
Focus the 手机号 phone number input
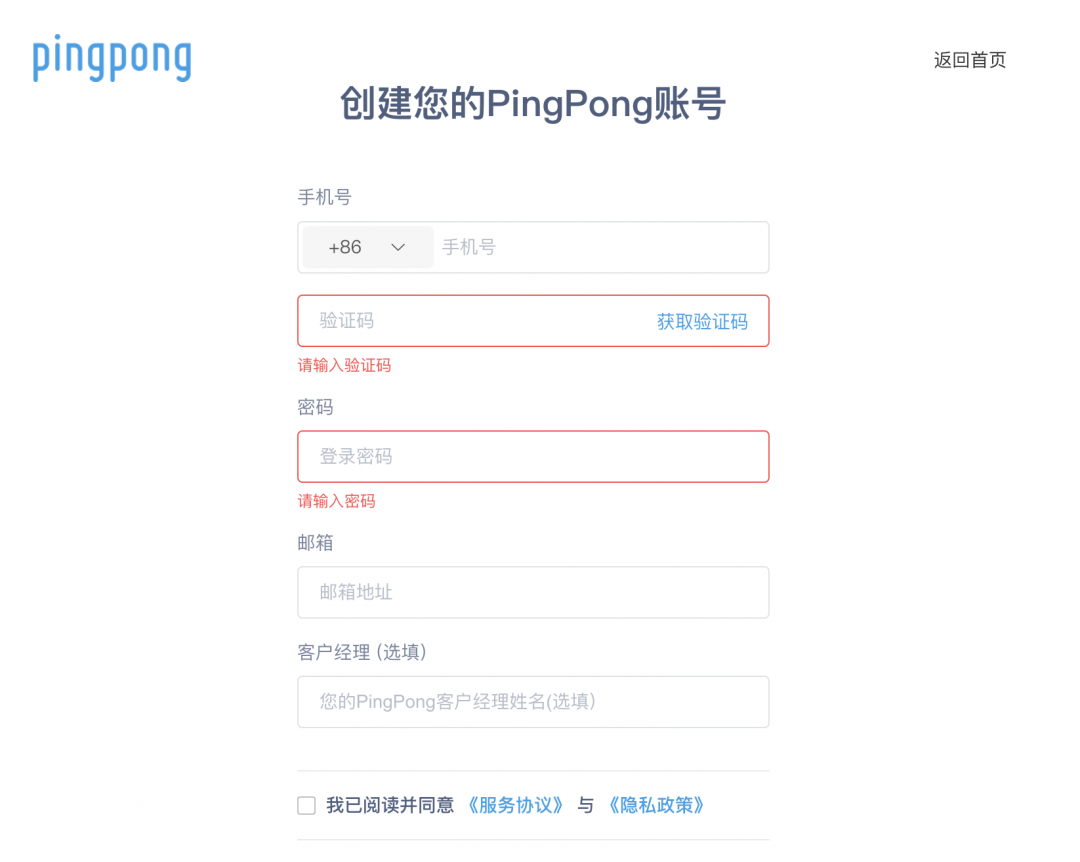(x=600, y=247)
